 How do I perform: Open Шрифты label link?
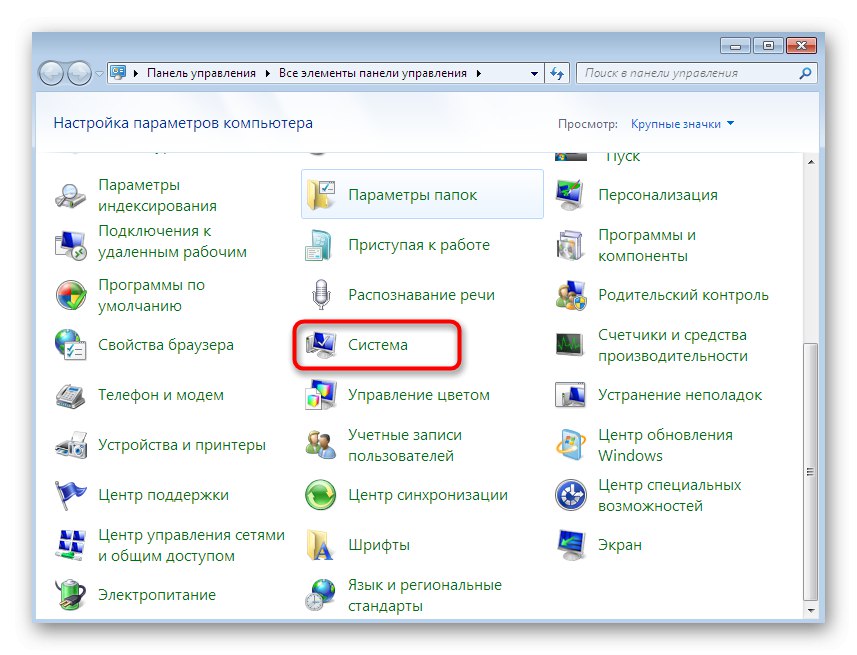(x=379, y=545)
